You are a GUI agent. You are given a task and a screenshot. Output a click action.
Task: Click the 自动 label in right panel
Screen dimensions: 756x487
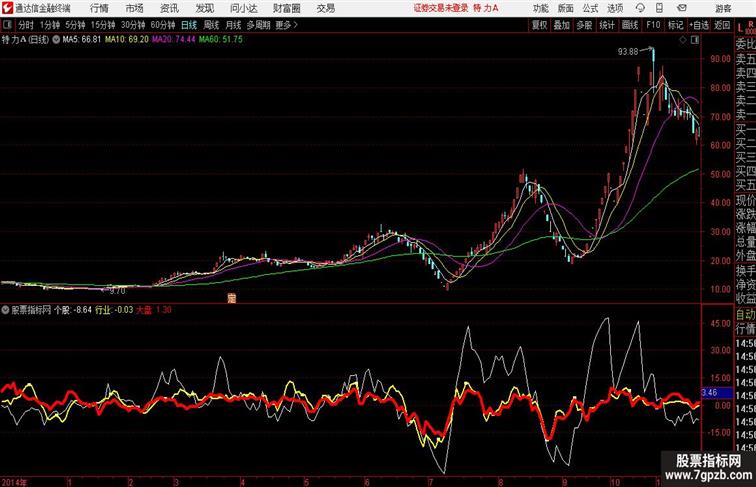coord(745,315)
